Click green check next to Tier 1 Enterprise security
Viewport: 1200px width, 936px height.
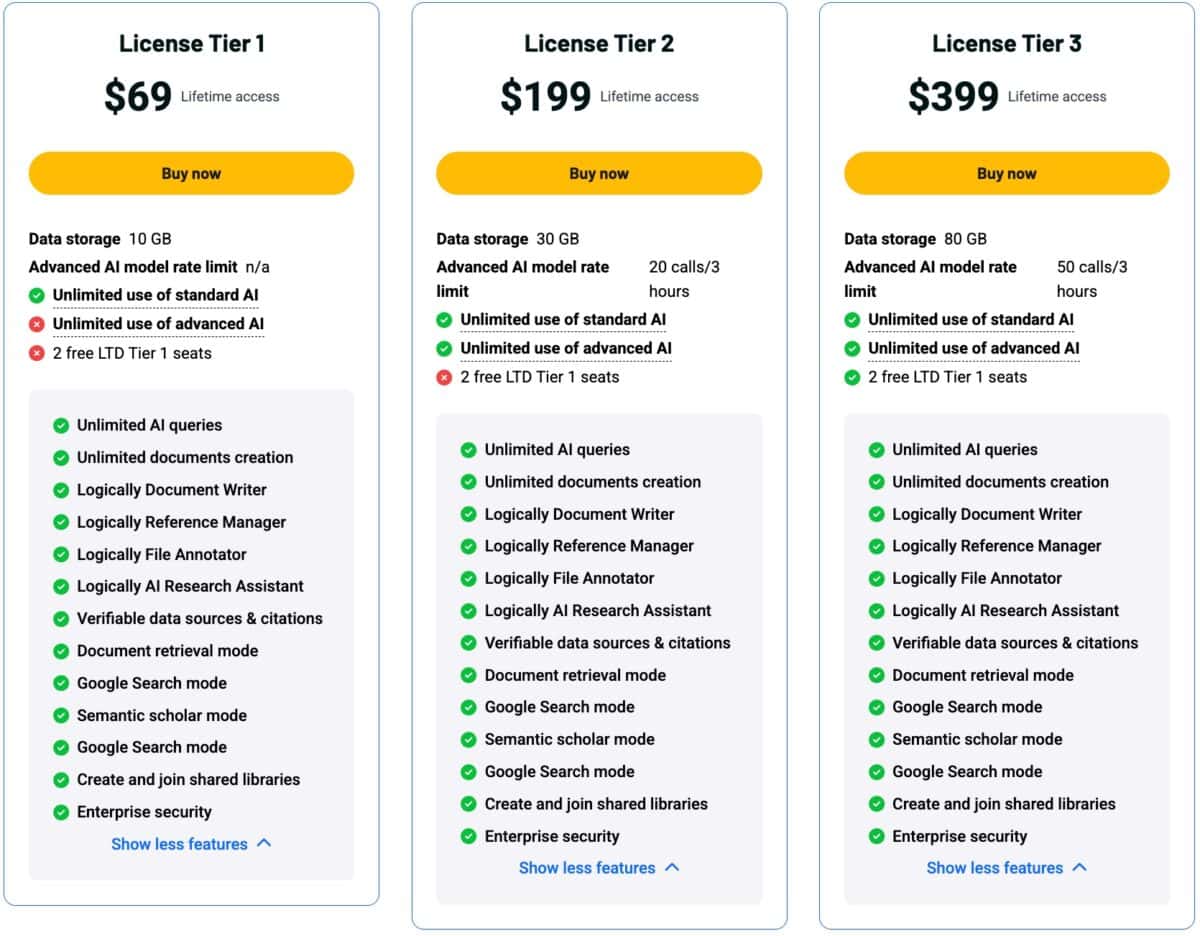click(x=61, y=812)
